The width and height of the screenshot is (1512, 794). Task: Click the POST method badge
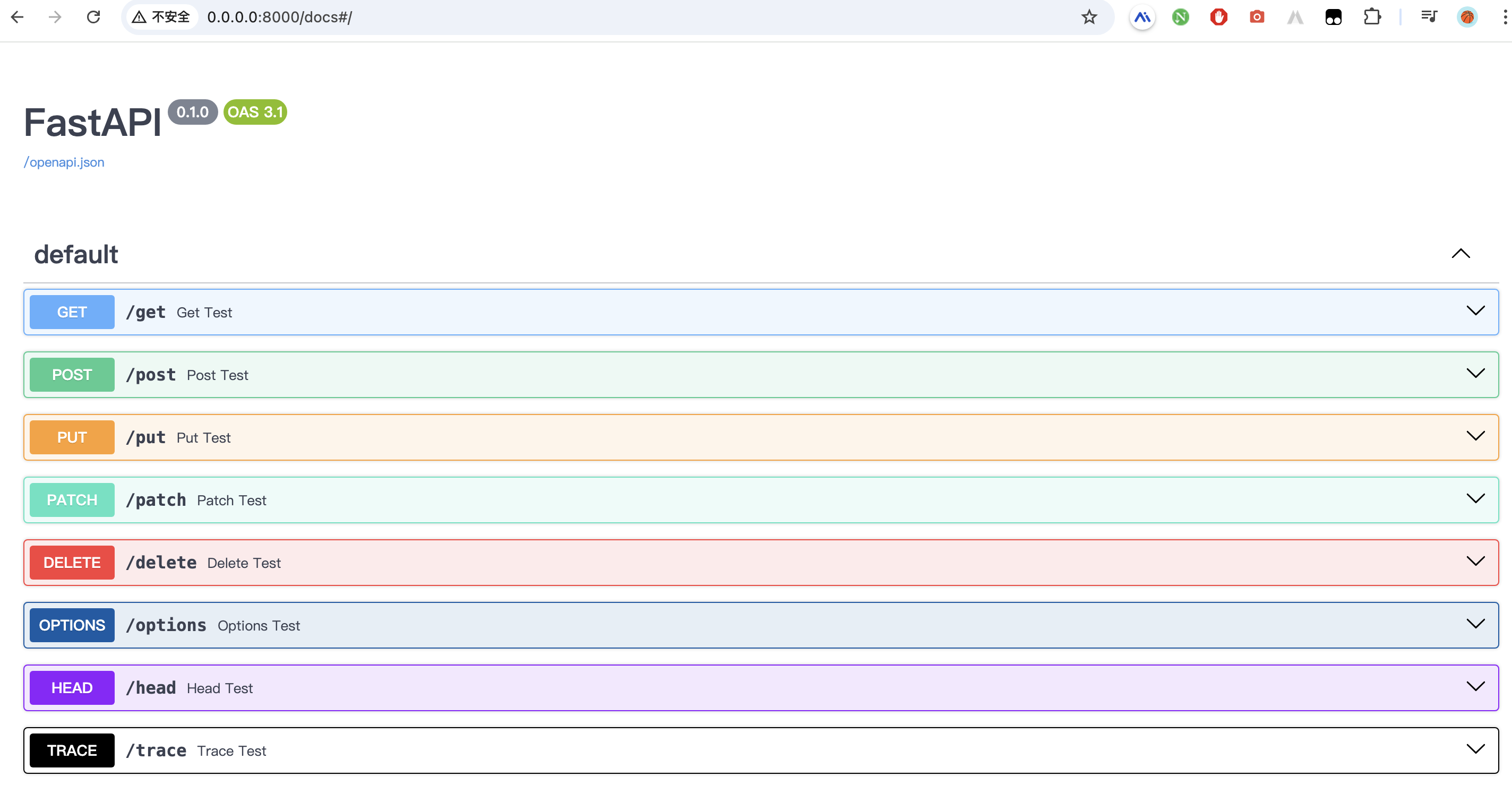(x=72, y=374)
